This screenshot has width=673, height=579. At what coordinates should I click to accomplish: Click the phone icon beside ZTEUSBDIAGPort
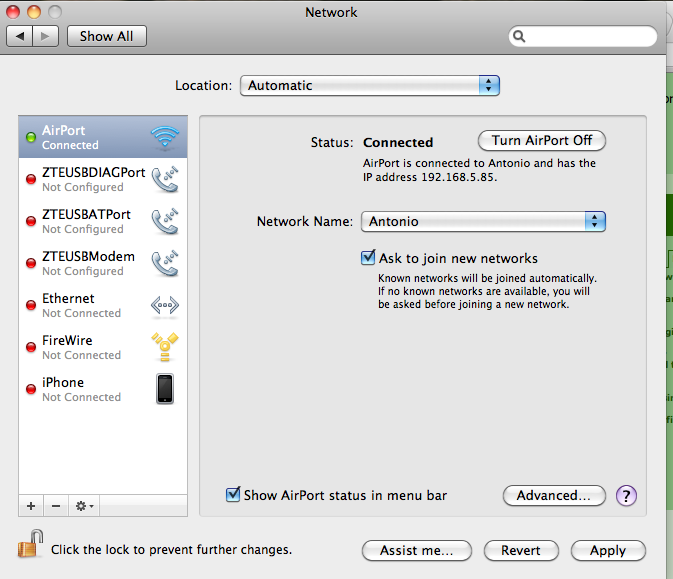pyautogui.click(x=165, y=179)
